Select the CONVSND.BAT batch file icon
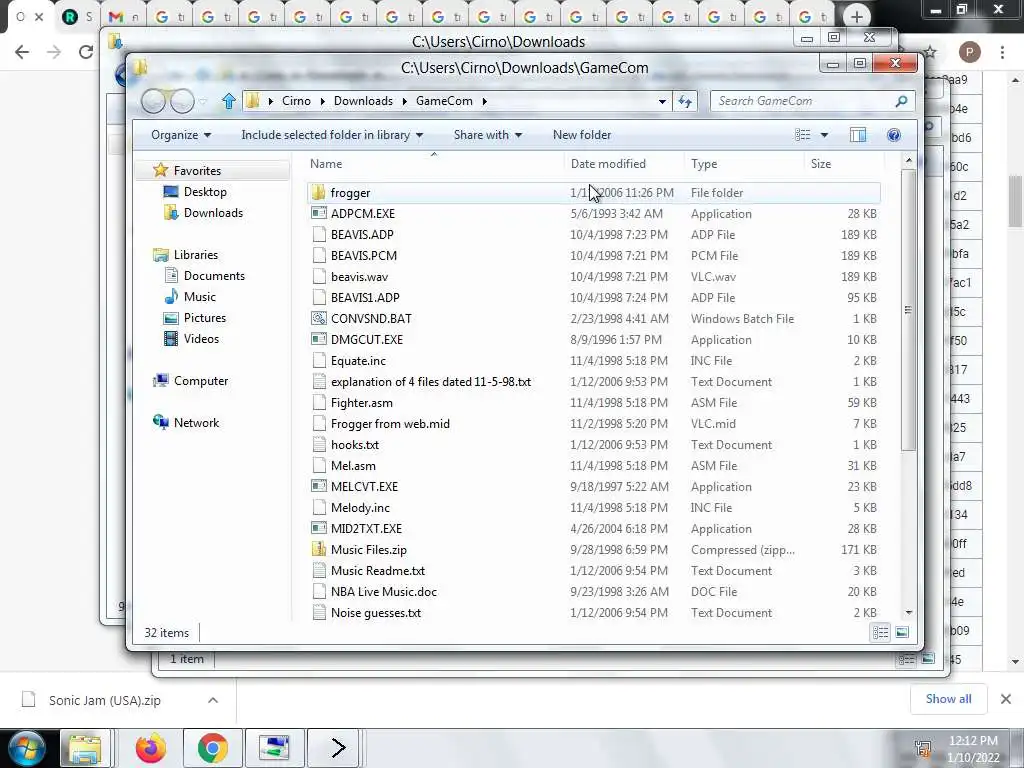Image resolution: width=1024 pixels, height=768 pixels. tap(319, 319)
